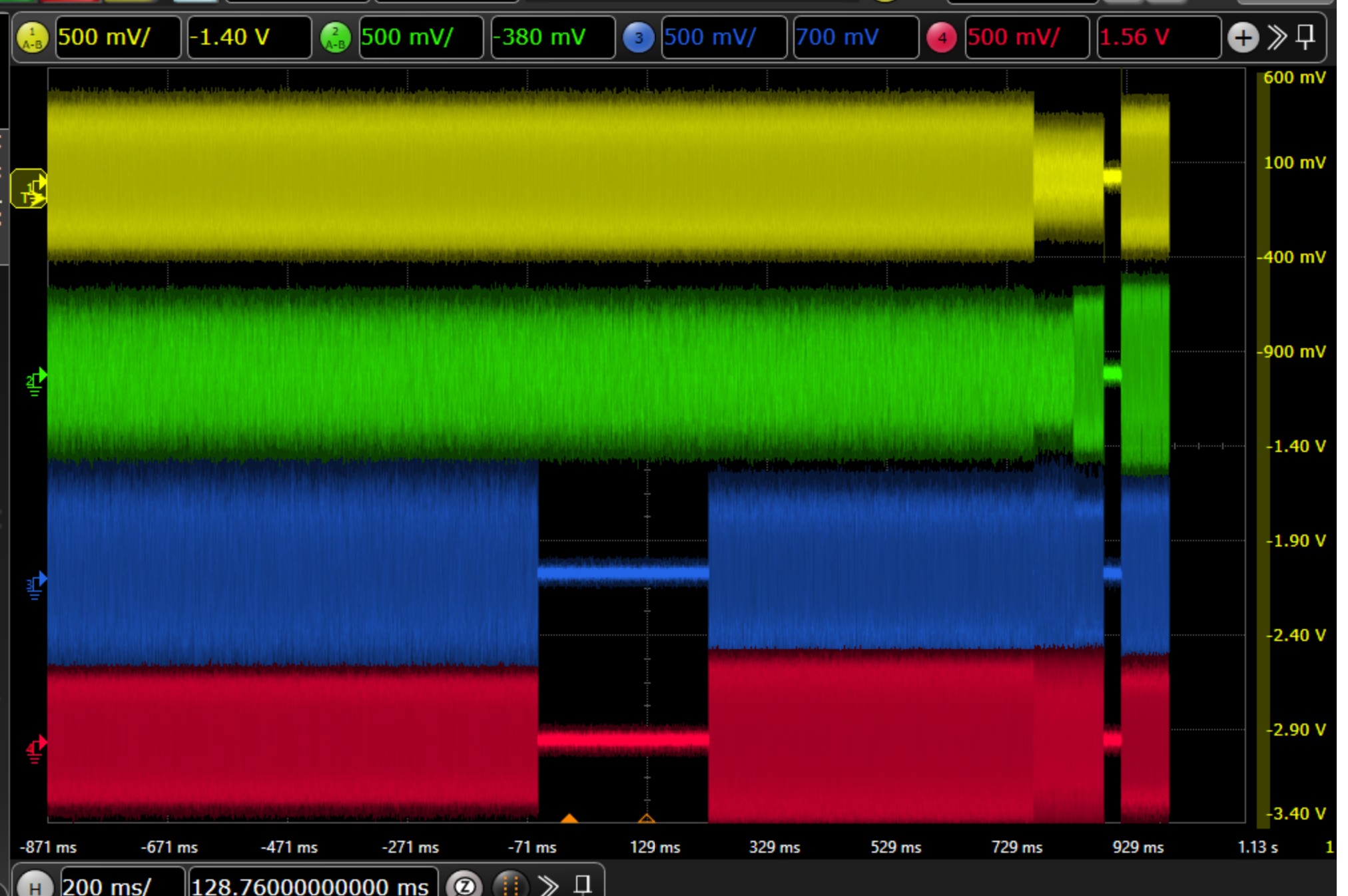Image resolution: width=1348 pixels, height=896 pixels.
Task: Select solid orange trigger time marker
Action: 569,818
